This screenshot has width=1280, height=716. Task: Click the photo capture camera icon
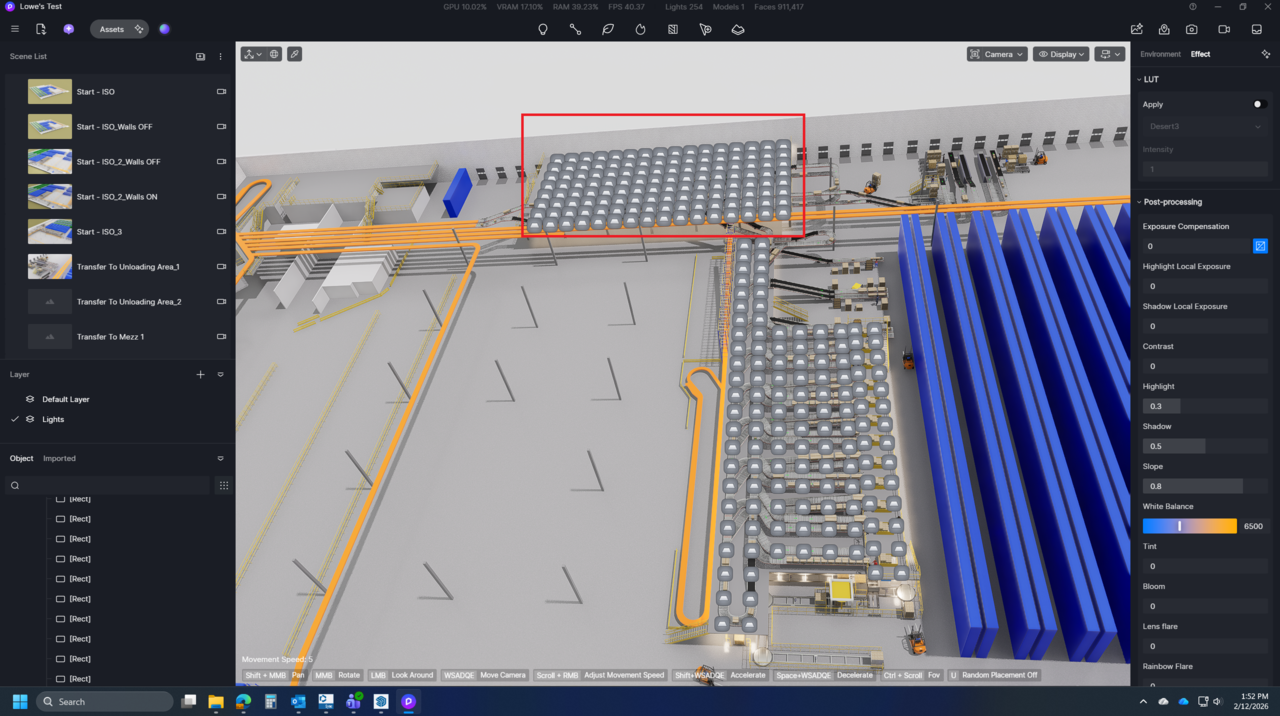click(1191, 29)
